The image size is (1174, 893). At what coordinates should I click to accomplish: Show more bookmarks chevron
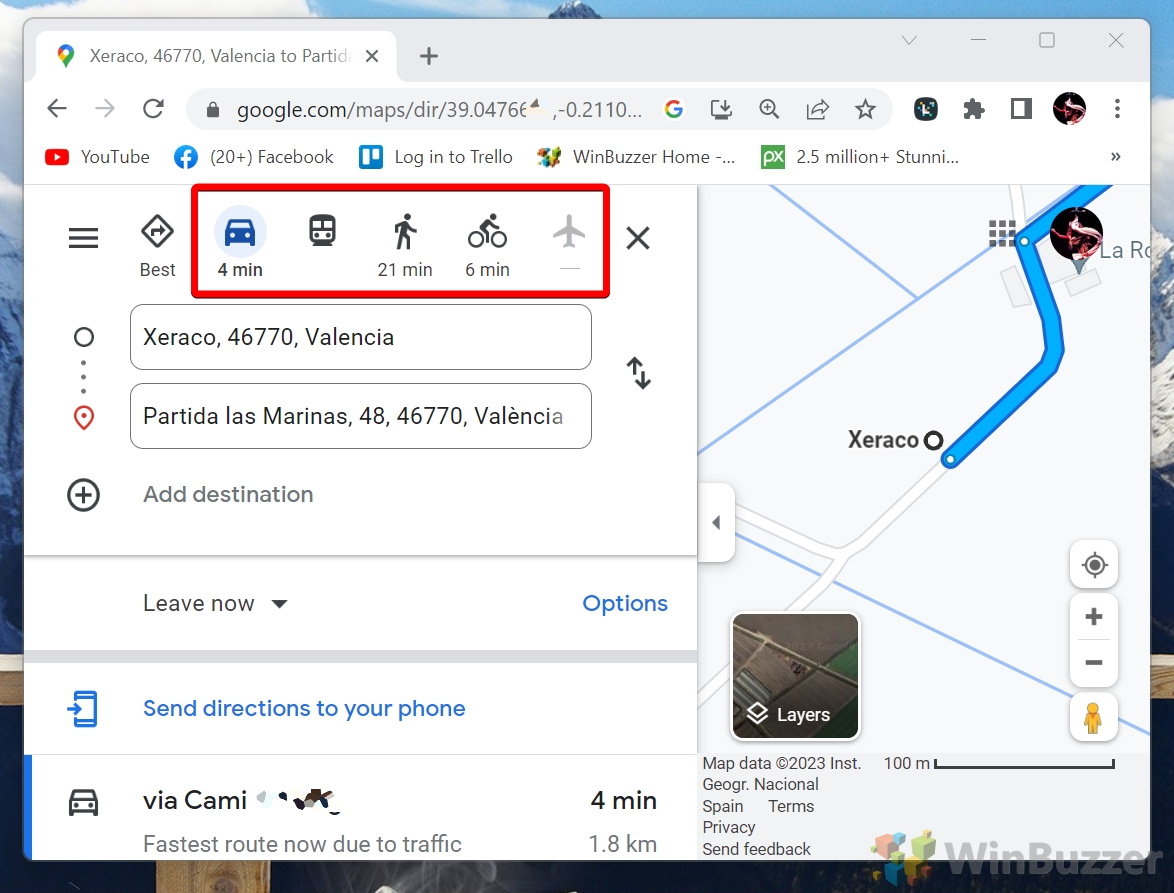click(1116, 156)
